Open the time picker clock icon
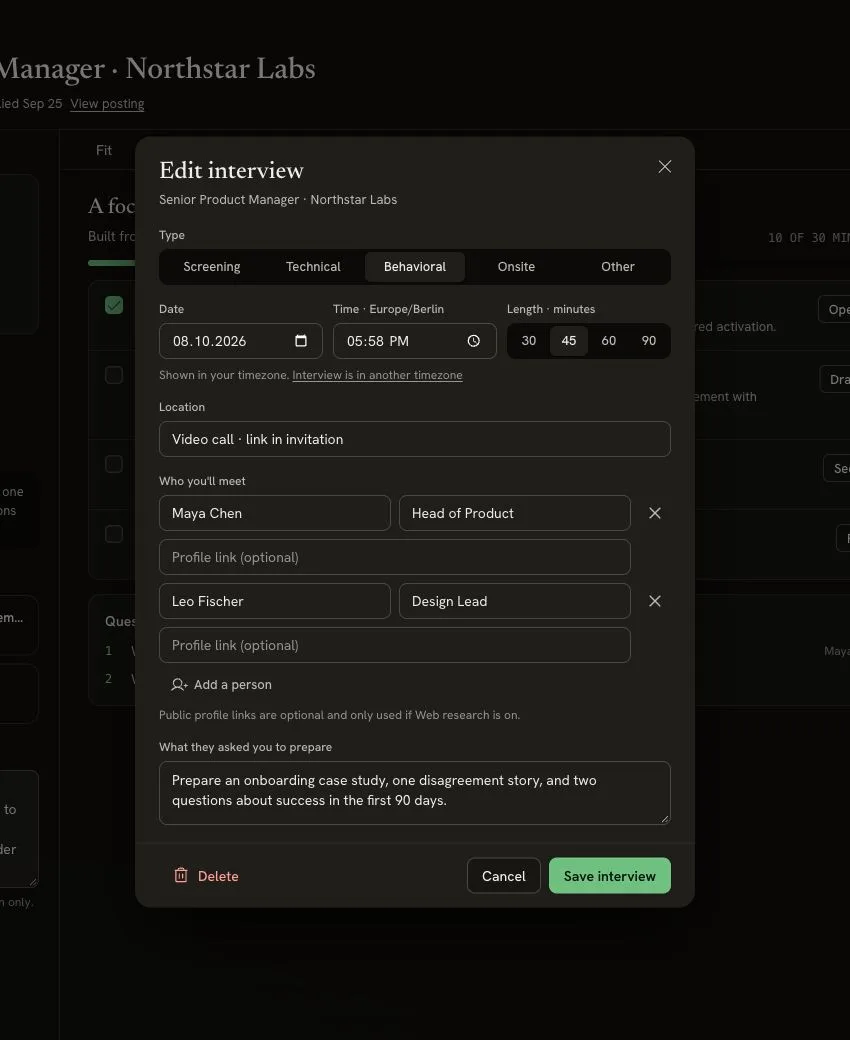This screenshot has height=1040, width=850. coord(473,341)
